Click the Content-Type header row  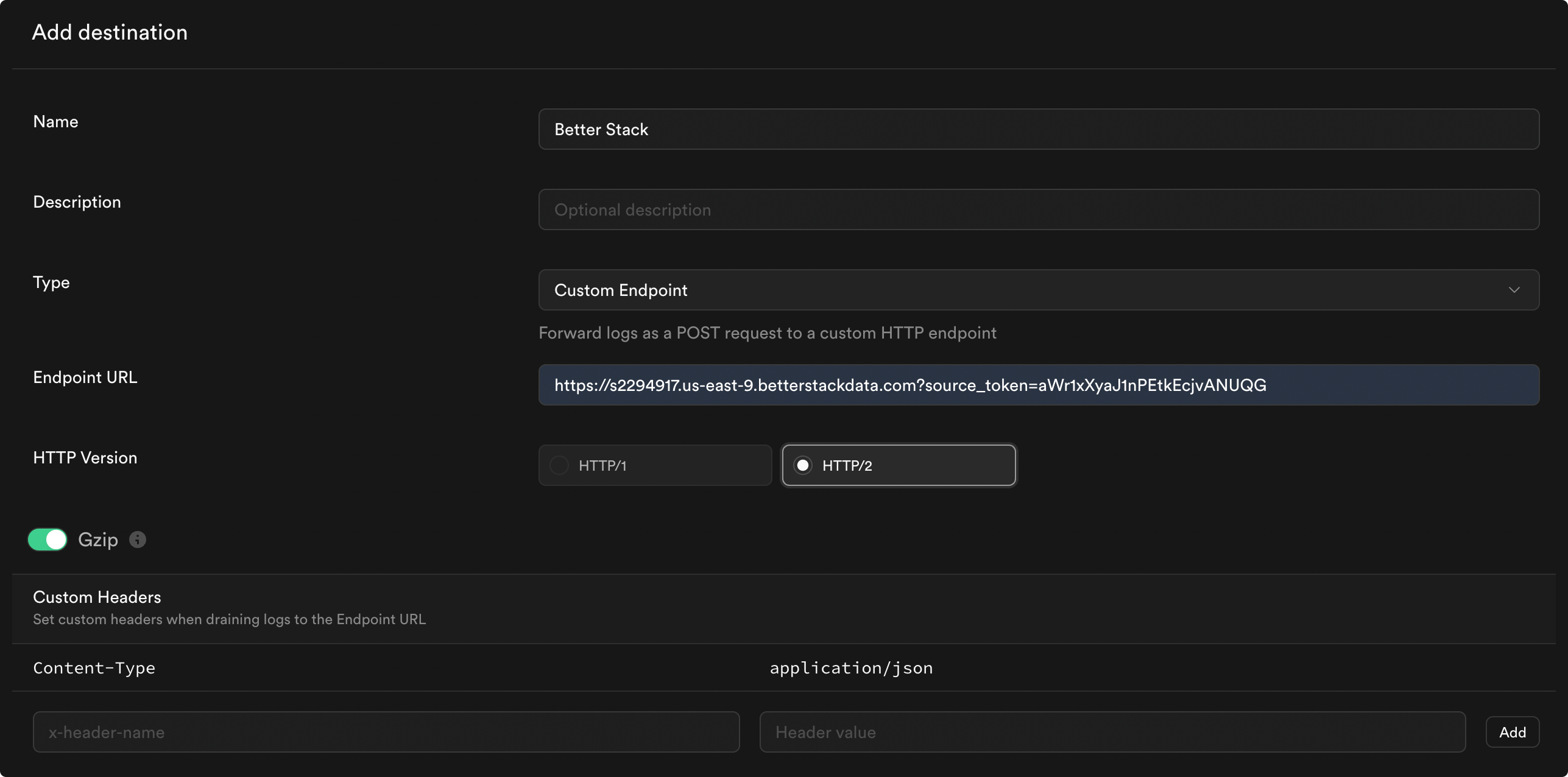click(94, 667)
